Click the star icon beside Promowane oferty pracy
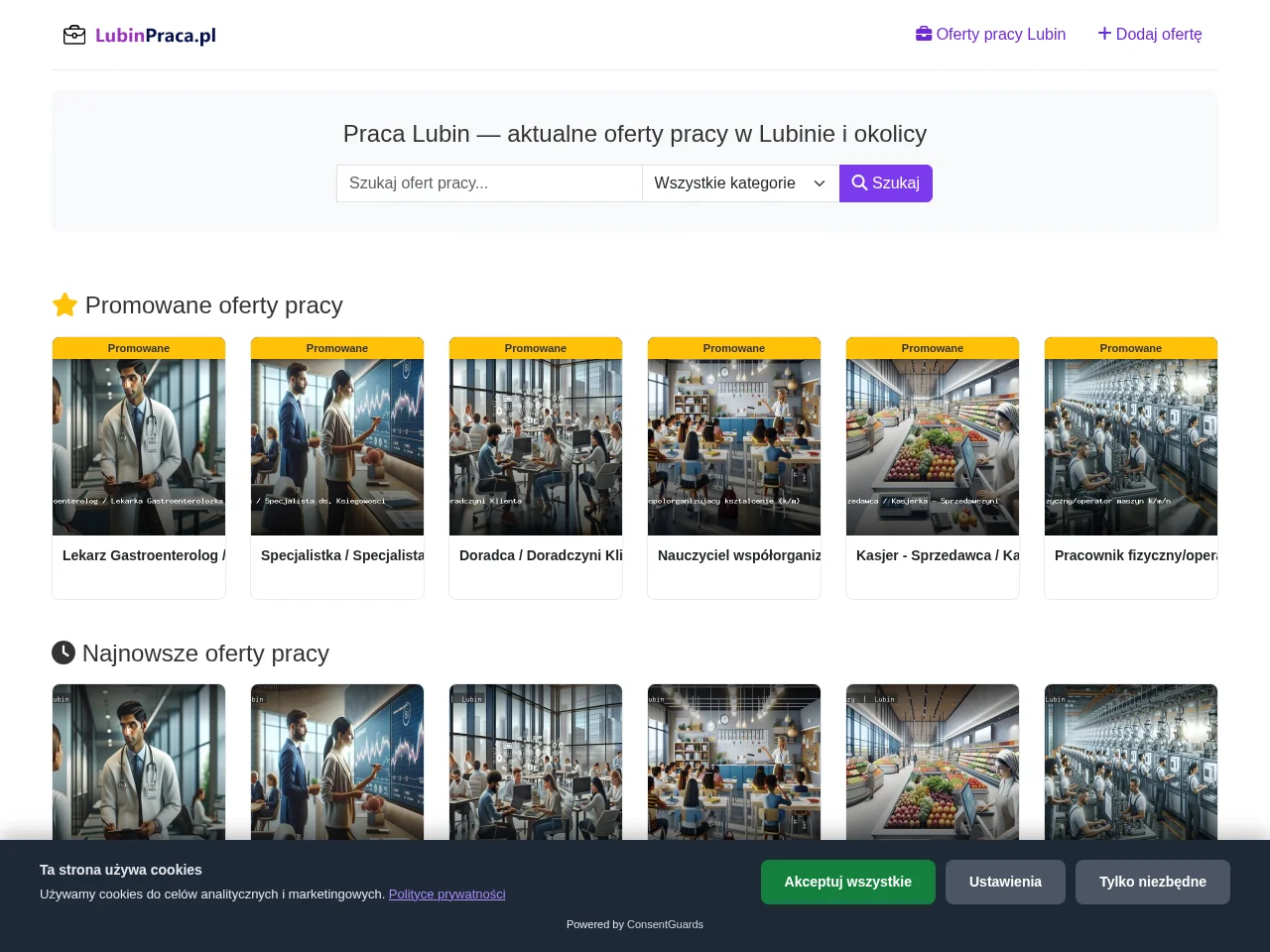This screenshot has width=1270, height=952. coord(64,304)
